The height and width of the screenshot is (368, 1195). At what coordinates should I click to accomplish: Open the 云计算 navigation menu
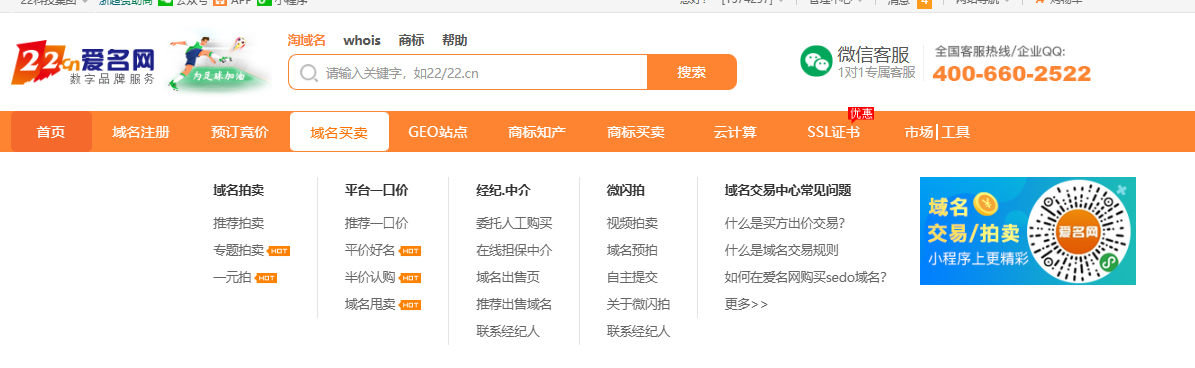pyautogui.click(x=735, y=132)
